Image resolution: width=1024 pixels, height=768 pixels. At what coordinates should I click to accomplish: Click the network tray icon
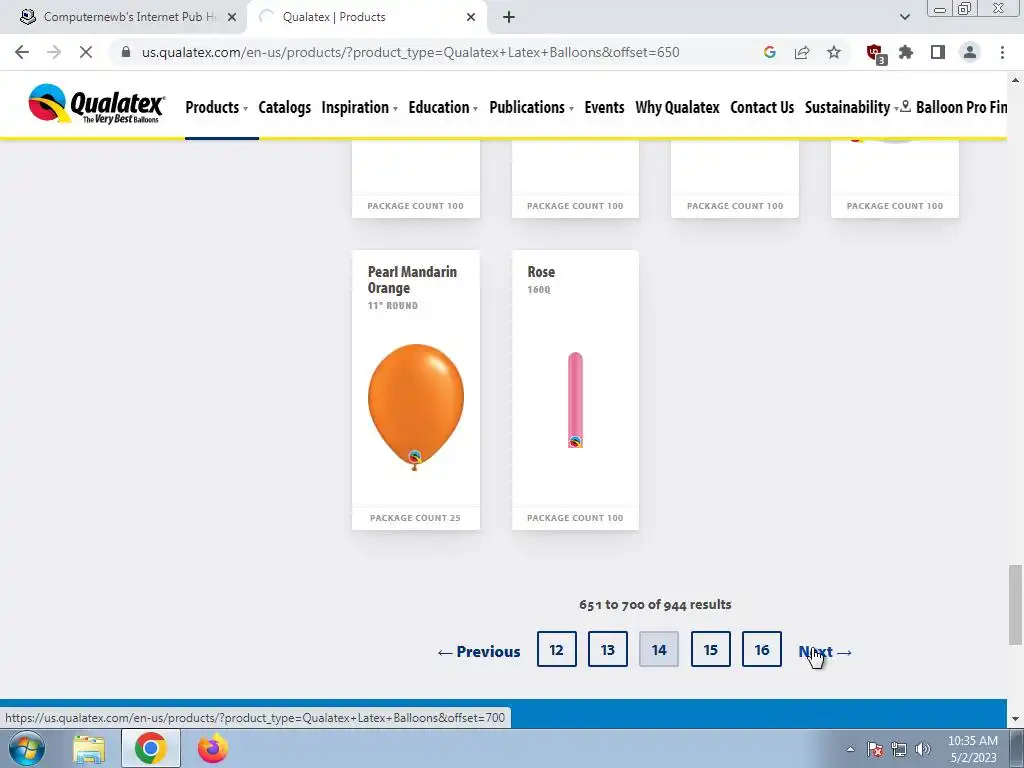(899, 749)
